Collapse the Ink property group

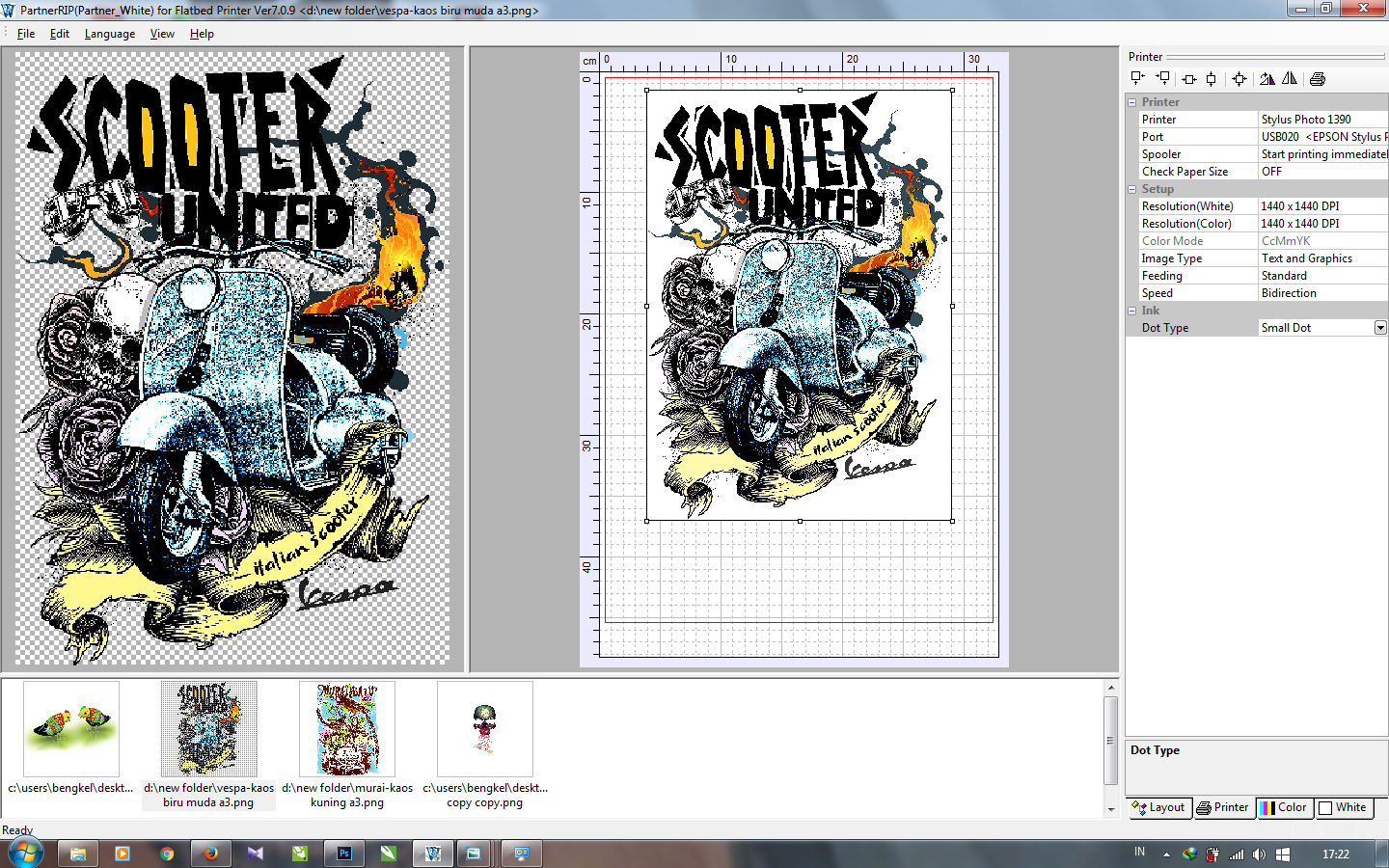point(1132,311)
